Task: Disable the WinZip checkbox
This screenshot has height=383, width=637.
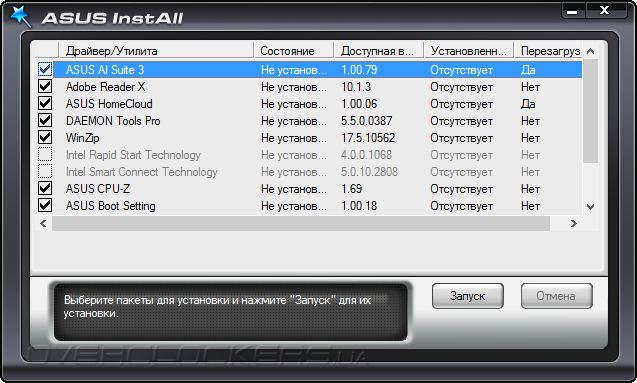Action: click(x=45, y=138)
